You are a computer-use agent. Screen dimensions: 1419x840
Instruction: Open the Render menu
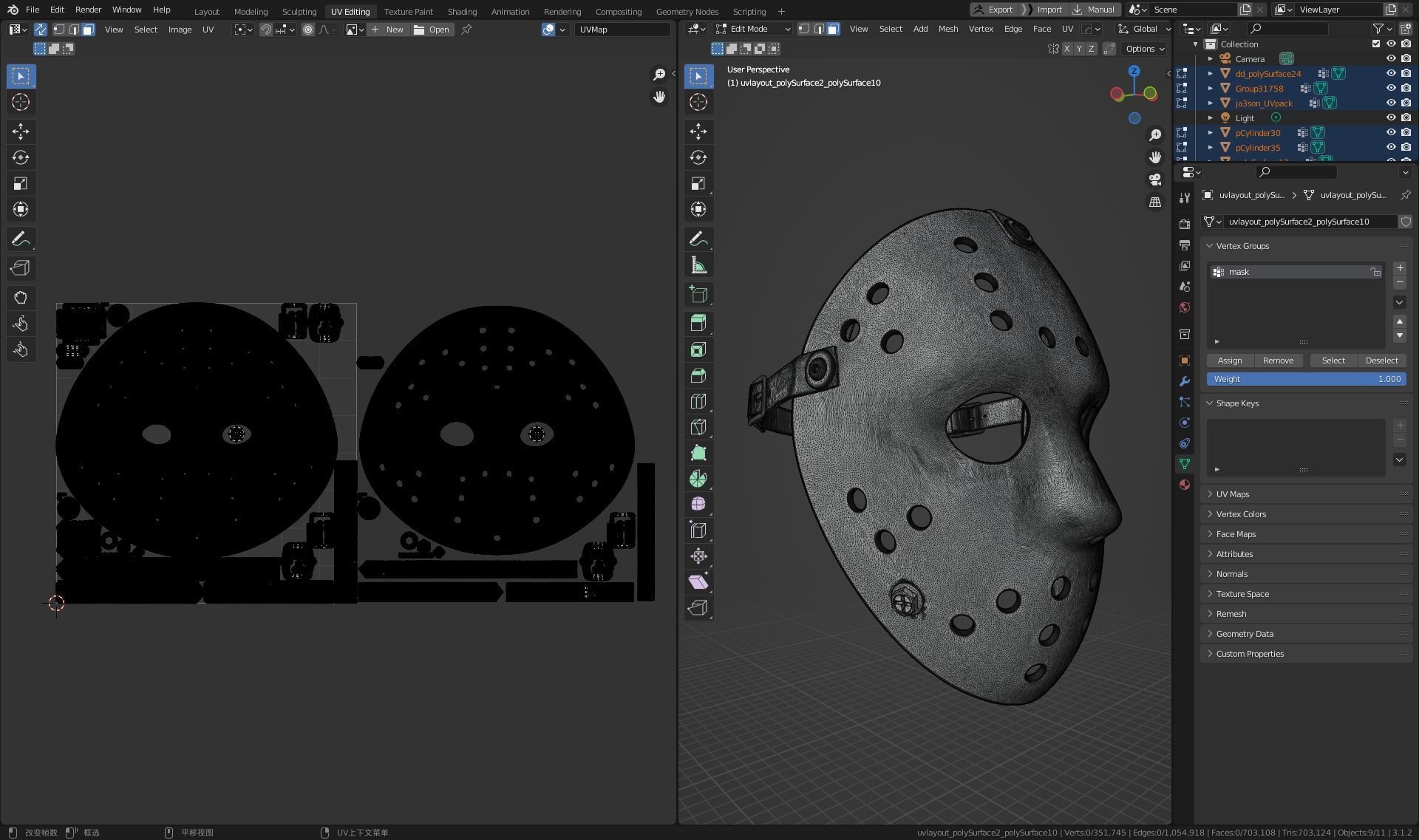[x=88, y=10]
